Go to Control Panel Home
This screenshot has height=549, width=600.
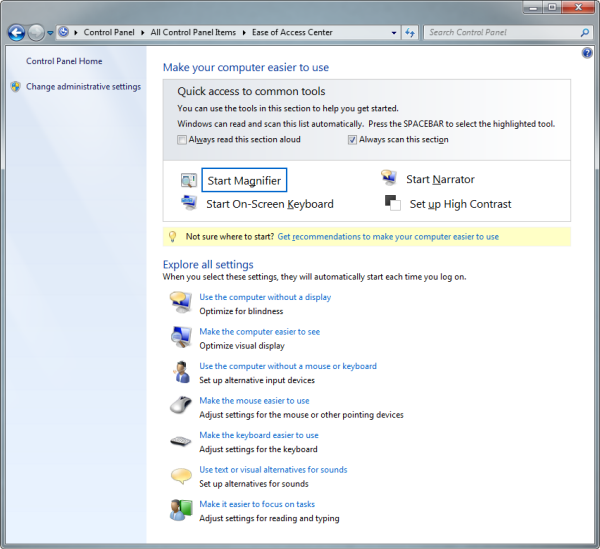pos(64,61)
